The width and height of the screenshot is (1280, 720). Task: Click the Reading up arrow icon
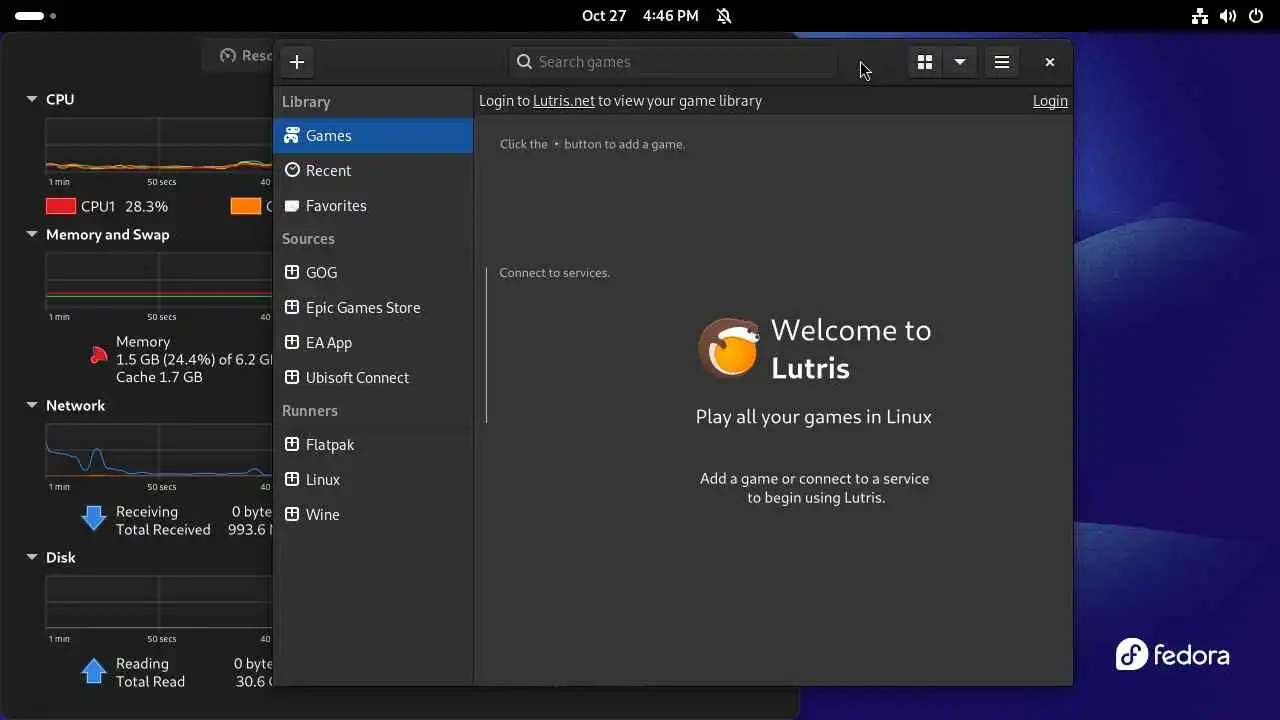pyautogui.click(x=94, y=670)
